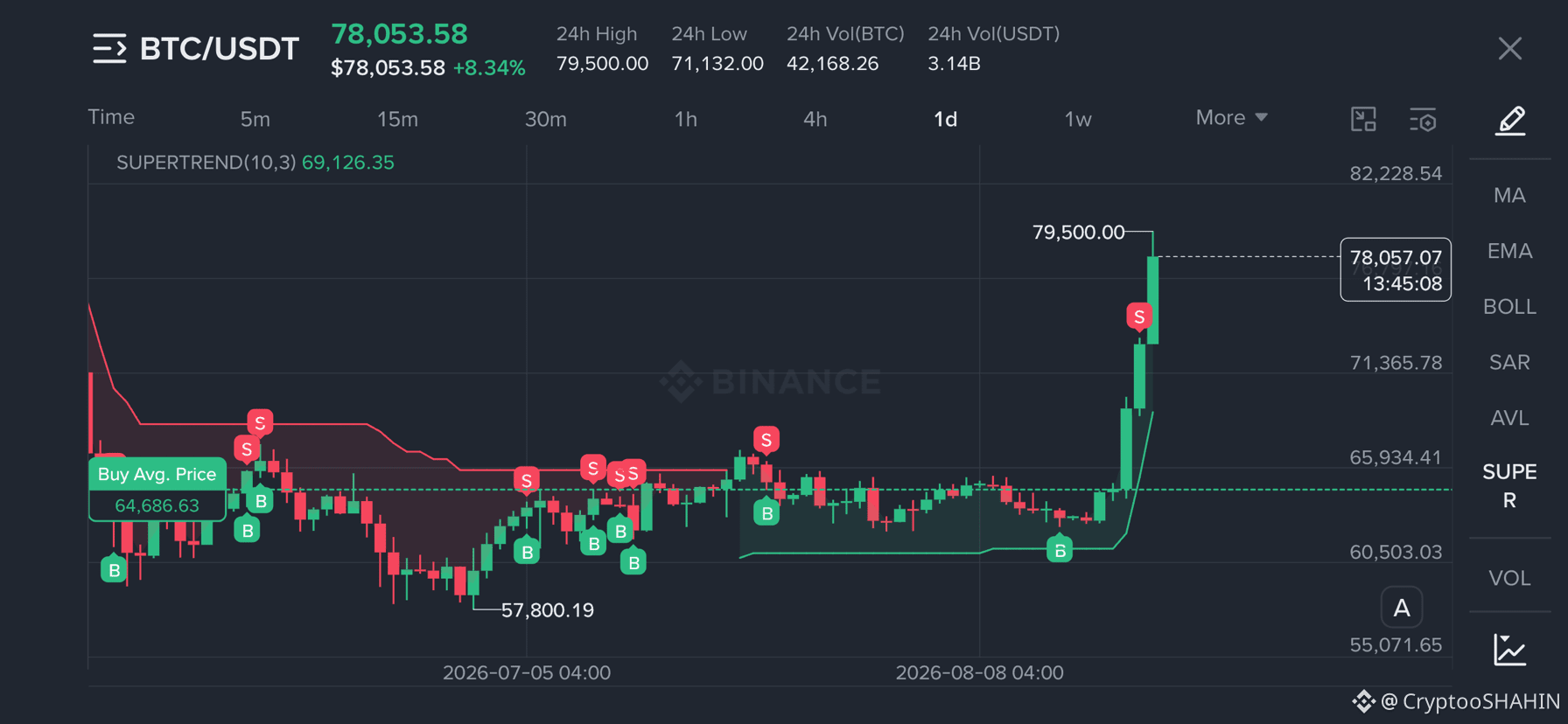Click the 71,365.78 axis price

(1396, 363)
